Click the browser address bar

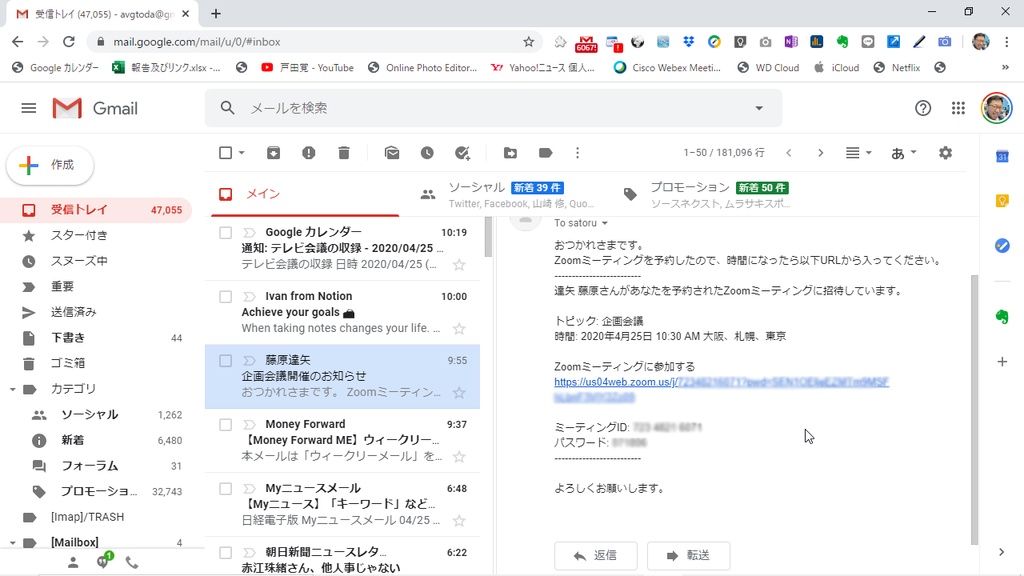point(313,42)
